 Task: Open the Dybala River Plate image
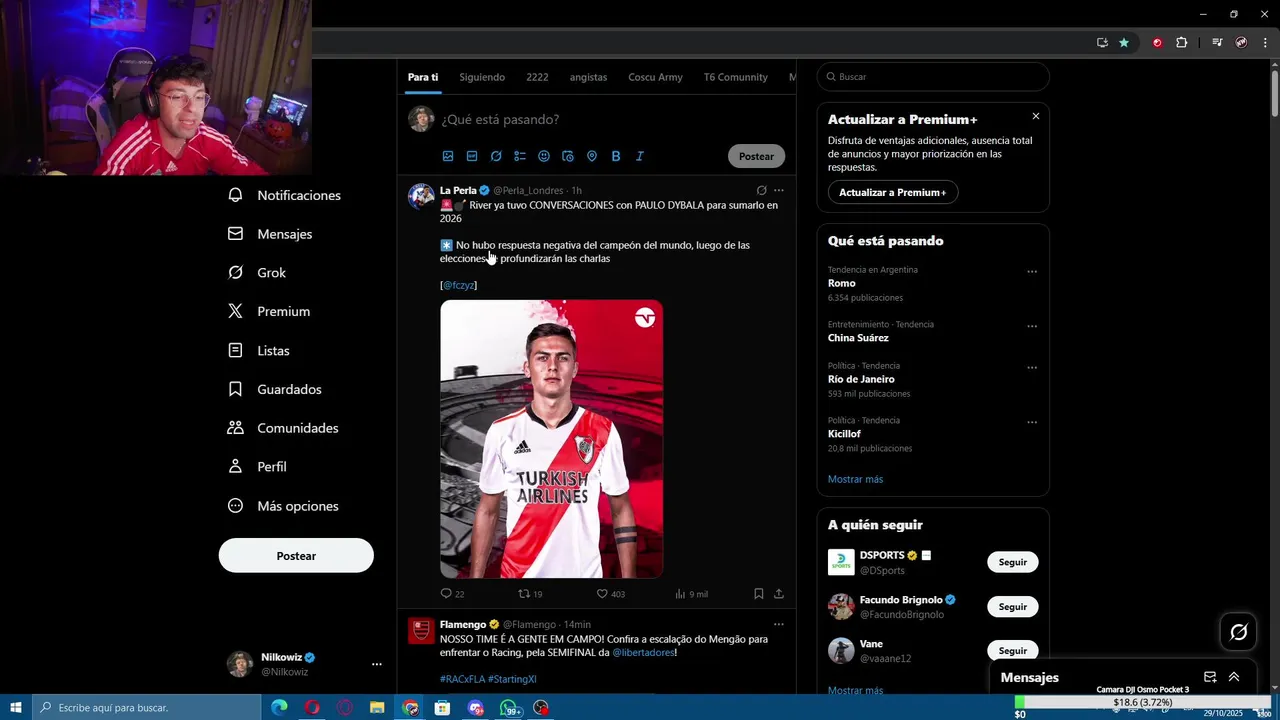point(551,439)
